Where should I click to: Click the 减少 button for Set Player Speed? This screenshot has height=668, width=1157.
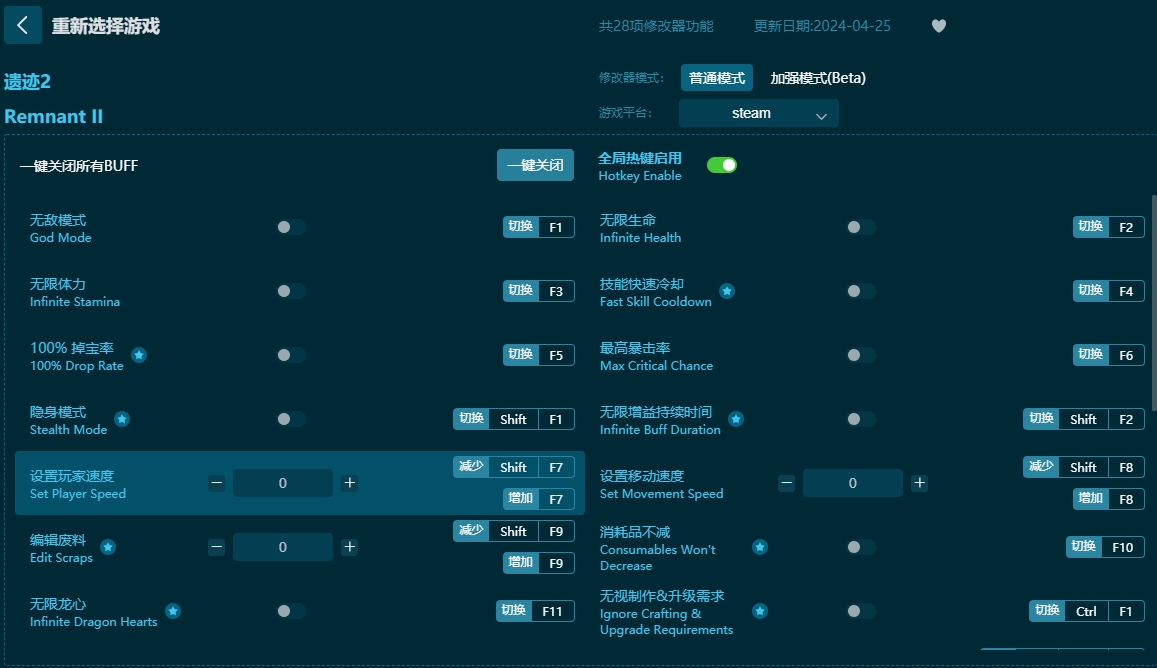[x=471, y=467]
